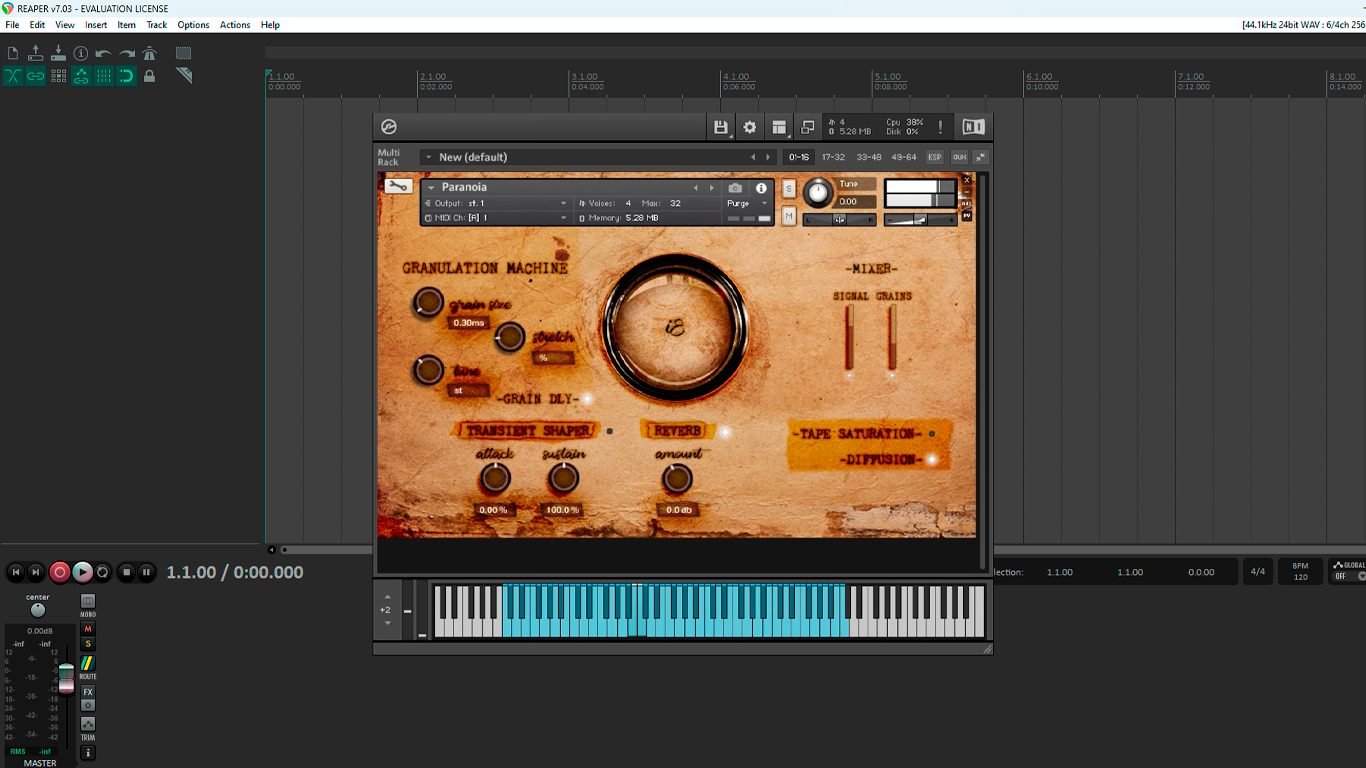Toggle the lock padlock toolbar icon
Image resolution: width=1366 pixels, height=768 pixels.
[x=149, y=76]
